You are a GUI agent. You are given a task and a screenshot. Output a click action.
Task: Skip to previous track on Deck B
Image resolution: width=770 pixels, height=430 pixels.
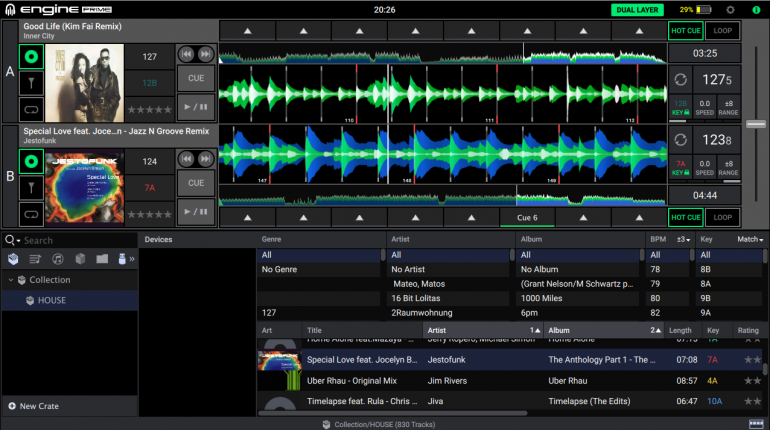coord(186,159)
